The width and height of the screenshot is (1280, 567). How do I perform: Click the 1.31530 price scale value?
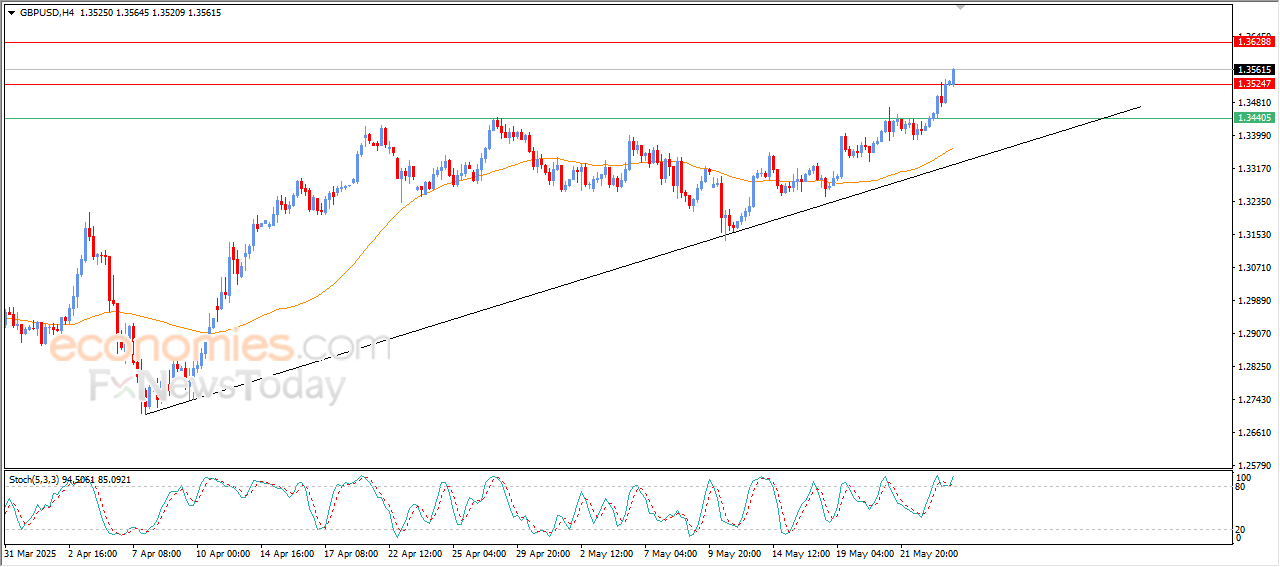point(1254,234)
